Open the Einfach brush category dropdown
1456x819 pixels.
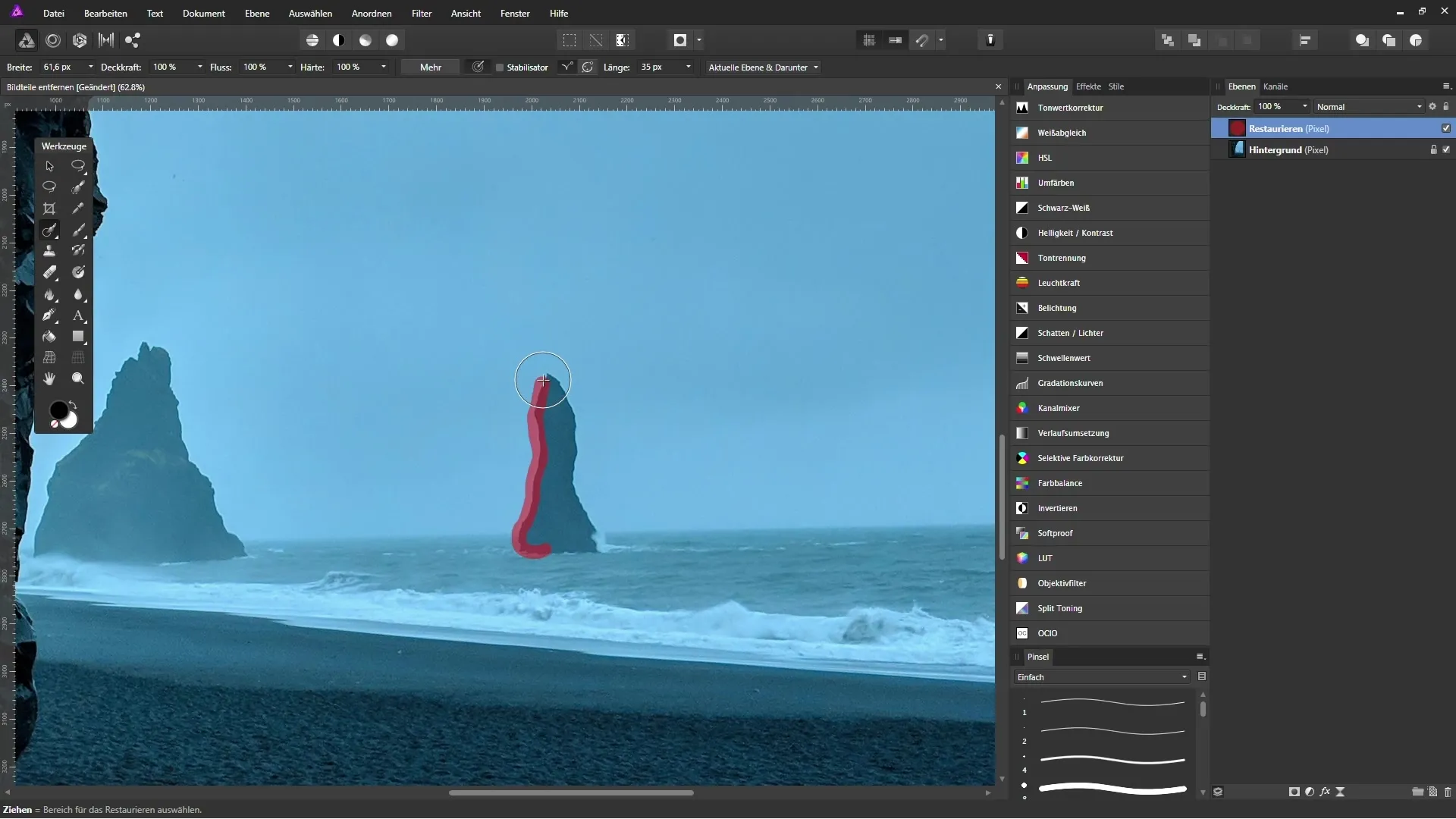pos(1101,677)
